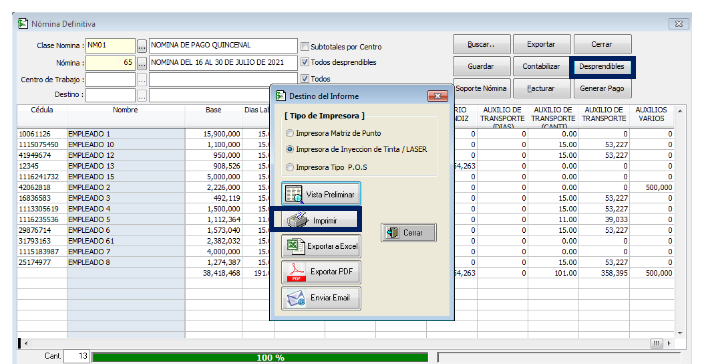Click the Clase Nomina code field NM01
The width and height of the screenshot is (705, 364).
point(110,45)
